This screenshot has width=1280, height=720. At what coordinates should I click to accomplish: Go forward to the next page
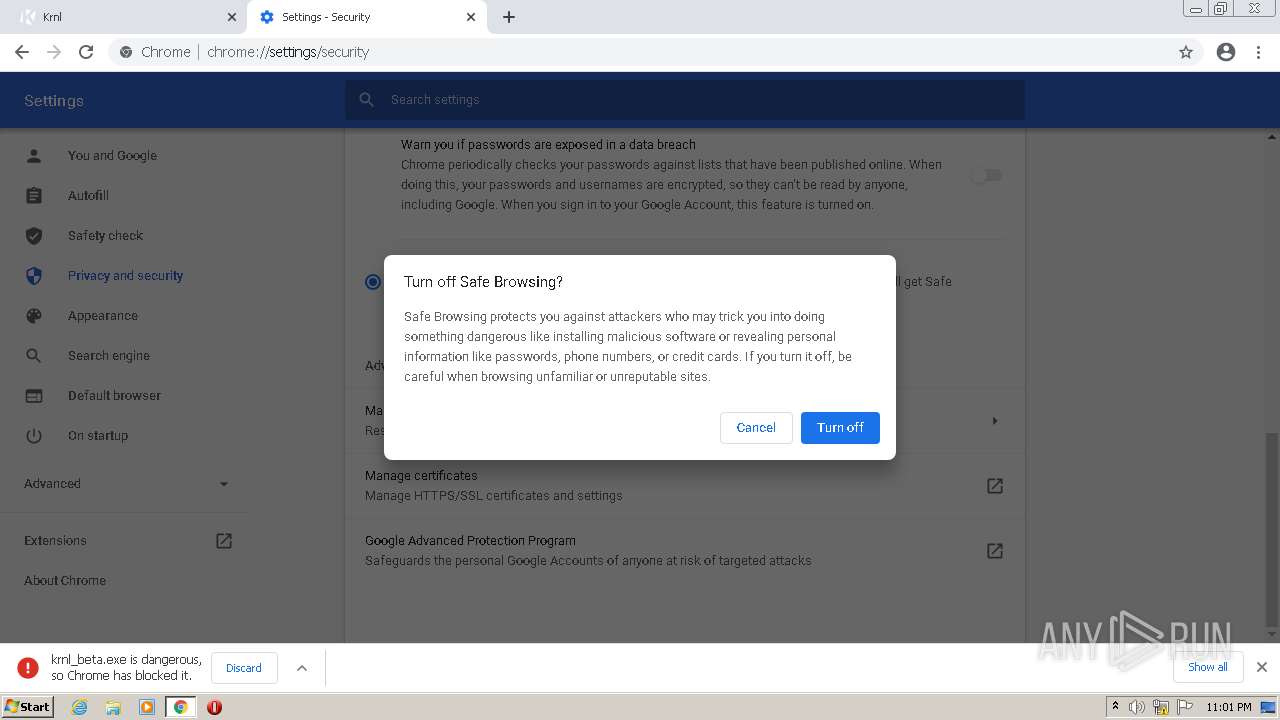54,52
